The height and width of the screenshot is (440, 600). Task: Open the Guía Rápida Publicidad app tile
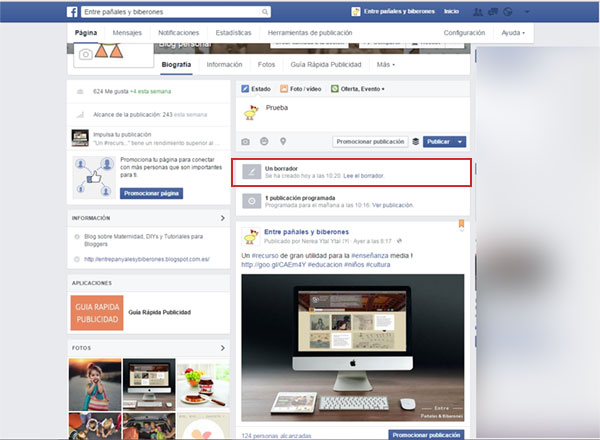(x=97, y=313)
